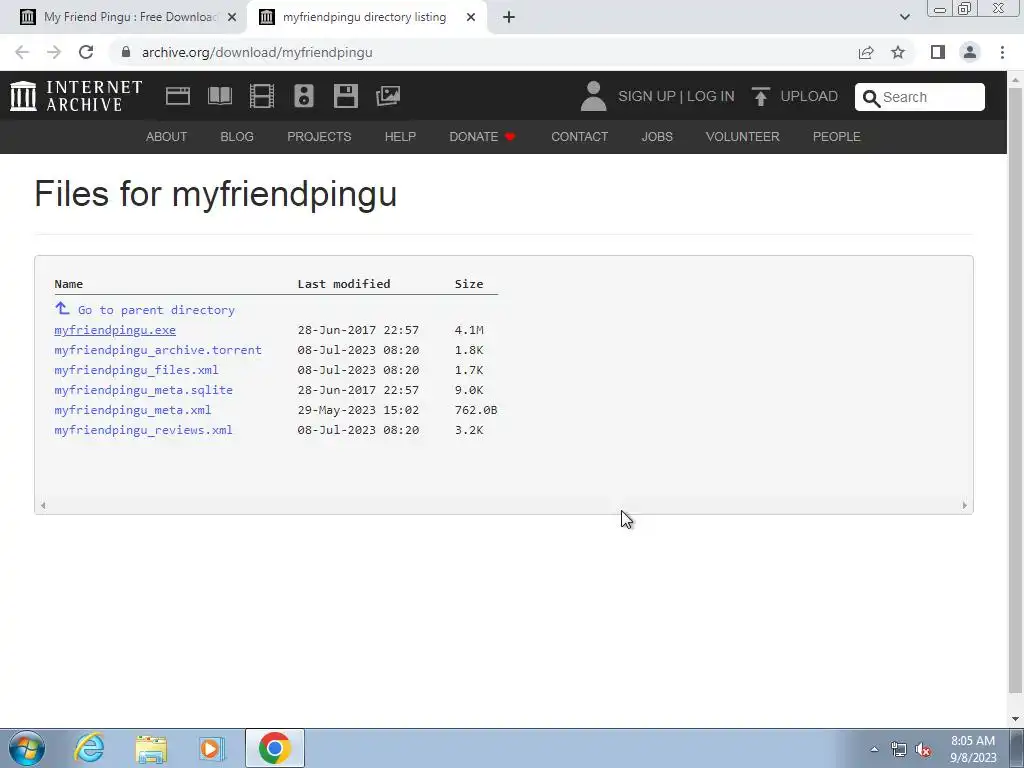The height and width of the screenshot is (768, 1024).
Task: Go back using browser back arrow
Action: [22, 52]
